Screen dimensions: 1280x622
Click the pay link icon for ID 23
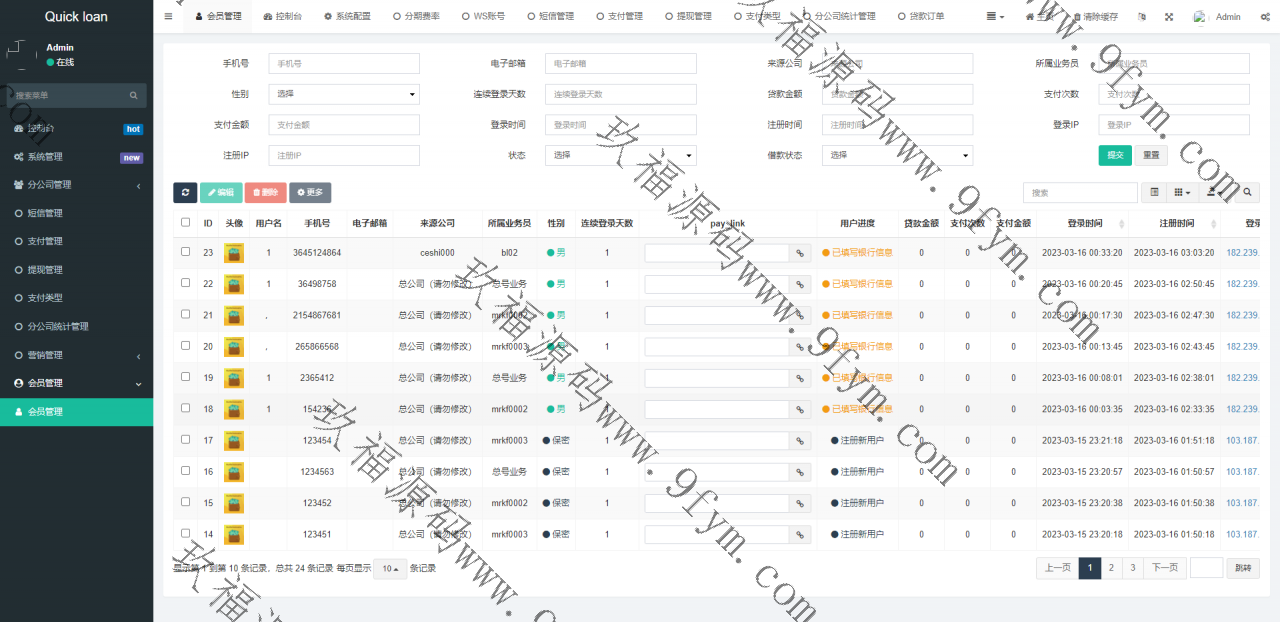point(800,253)
